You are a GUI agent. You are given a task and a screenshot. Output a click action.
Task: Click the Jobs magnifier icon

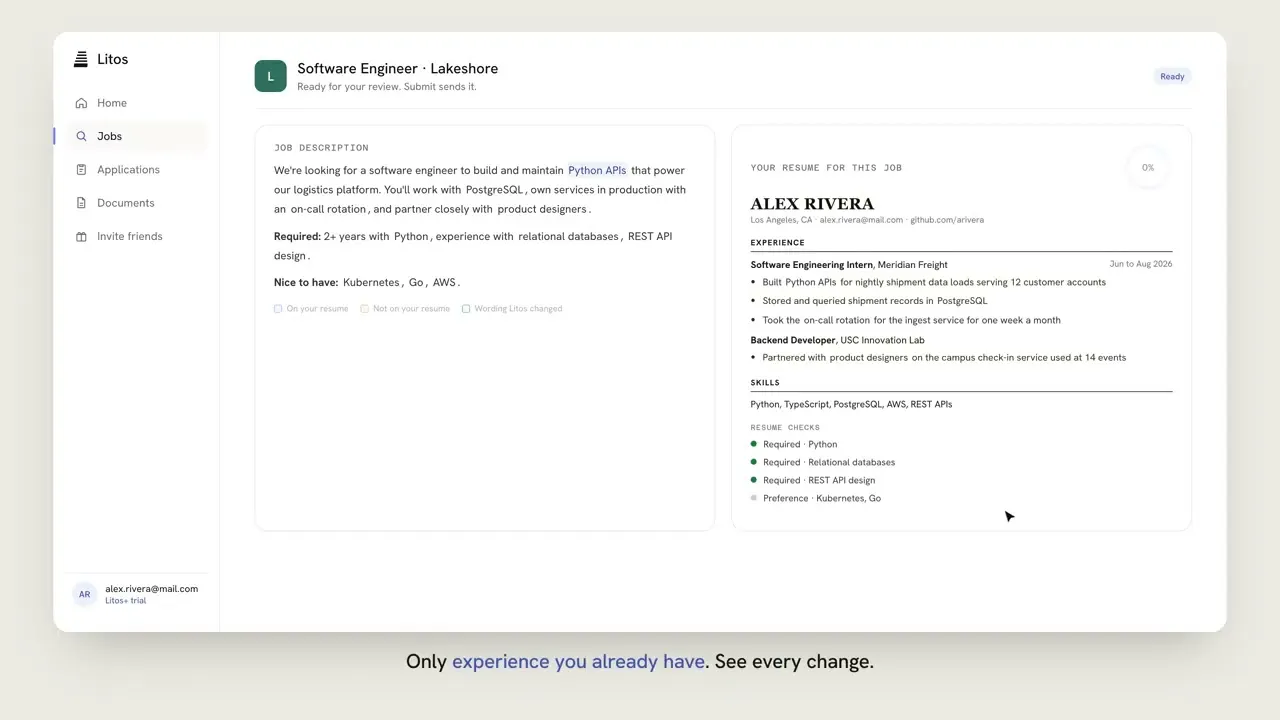[81, 136]
